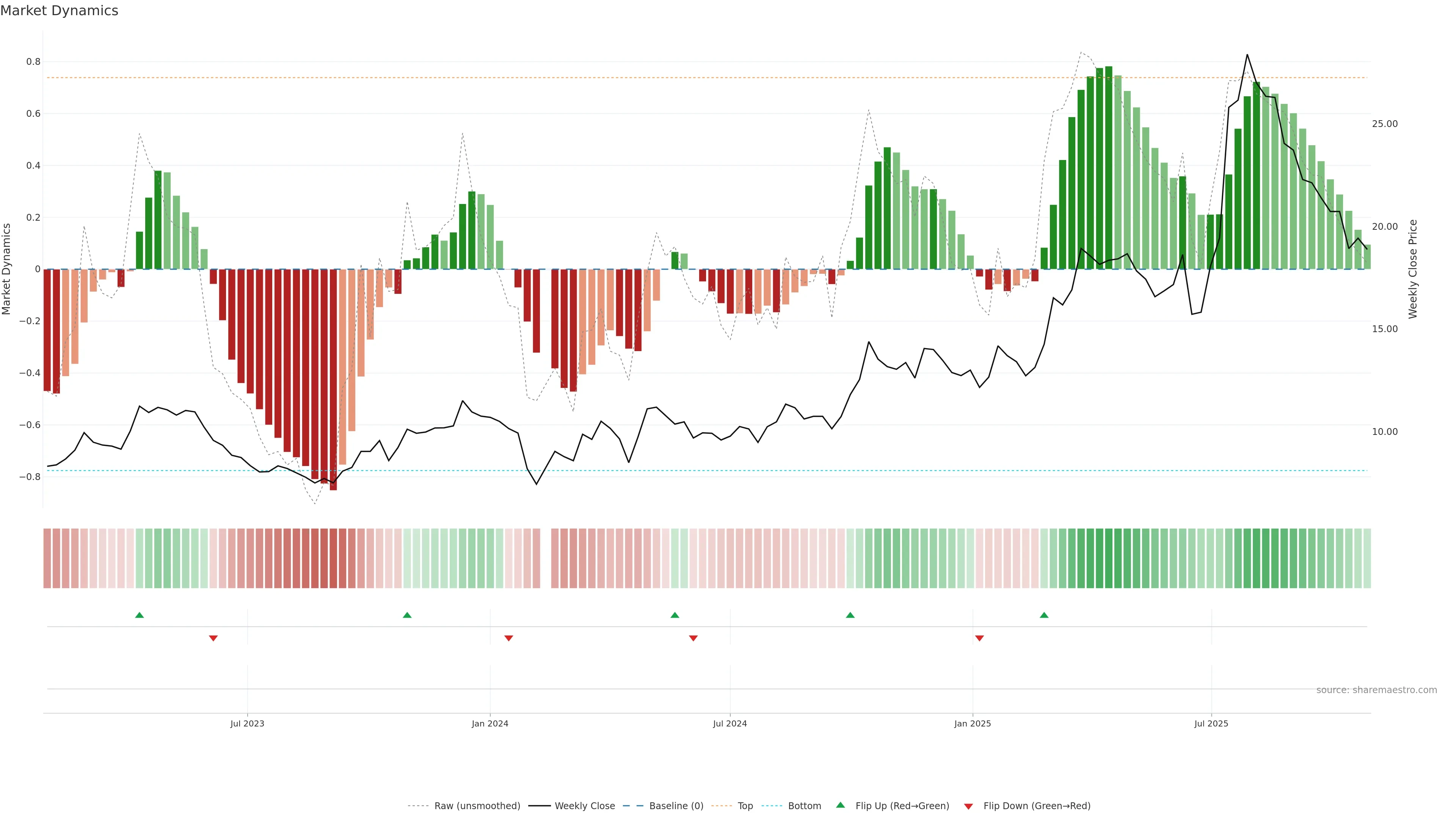
Task: Click the Market Dynamics chart title
Action: (60, 11)
